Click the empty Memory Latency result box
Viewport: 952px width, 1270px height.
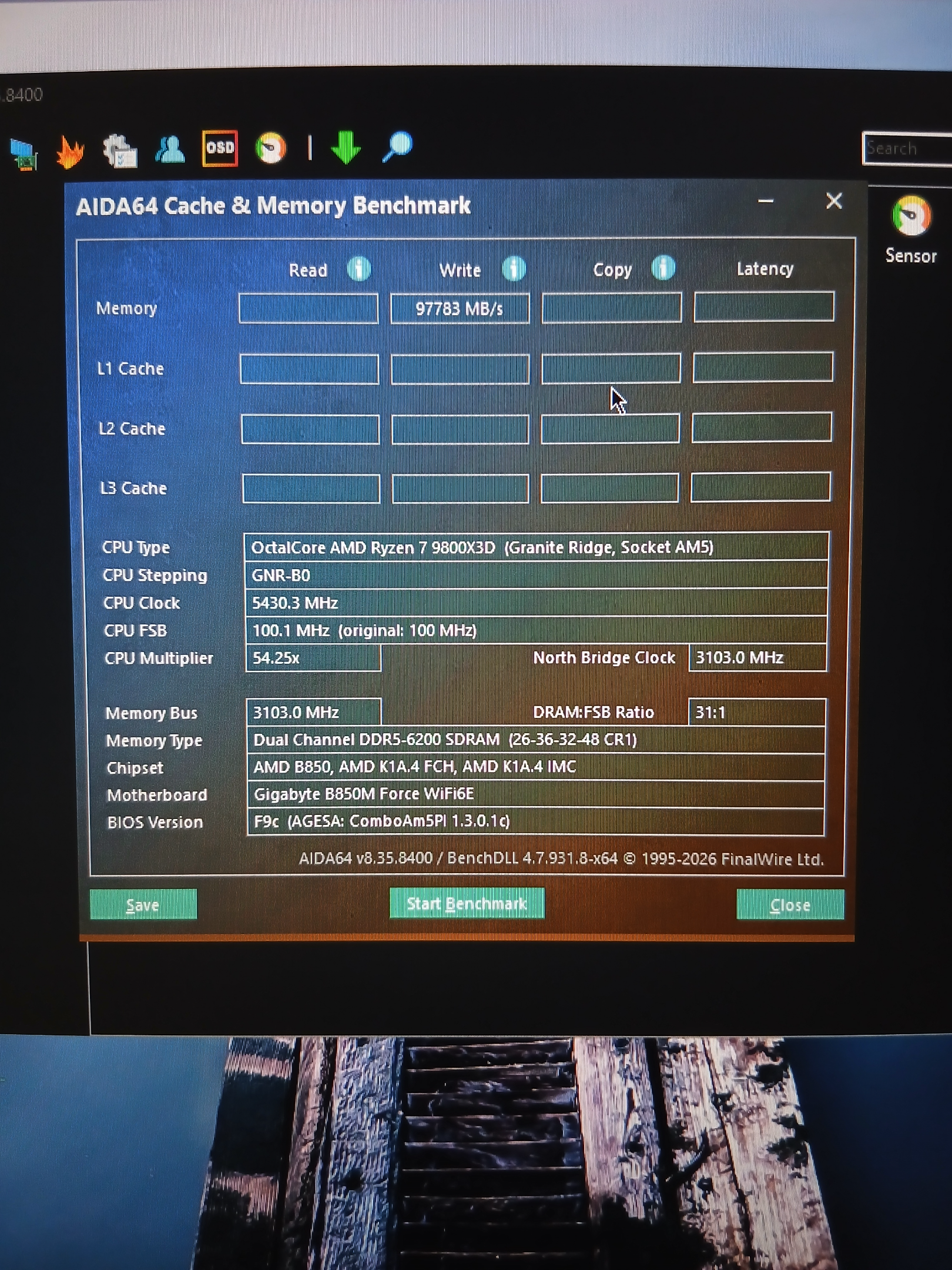(x=764, y=306)
